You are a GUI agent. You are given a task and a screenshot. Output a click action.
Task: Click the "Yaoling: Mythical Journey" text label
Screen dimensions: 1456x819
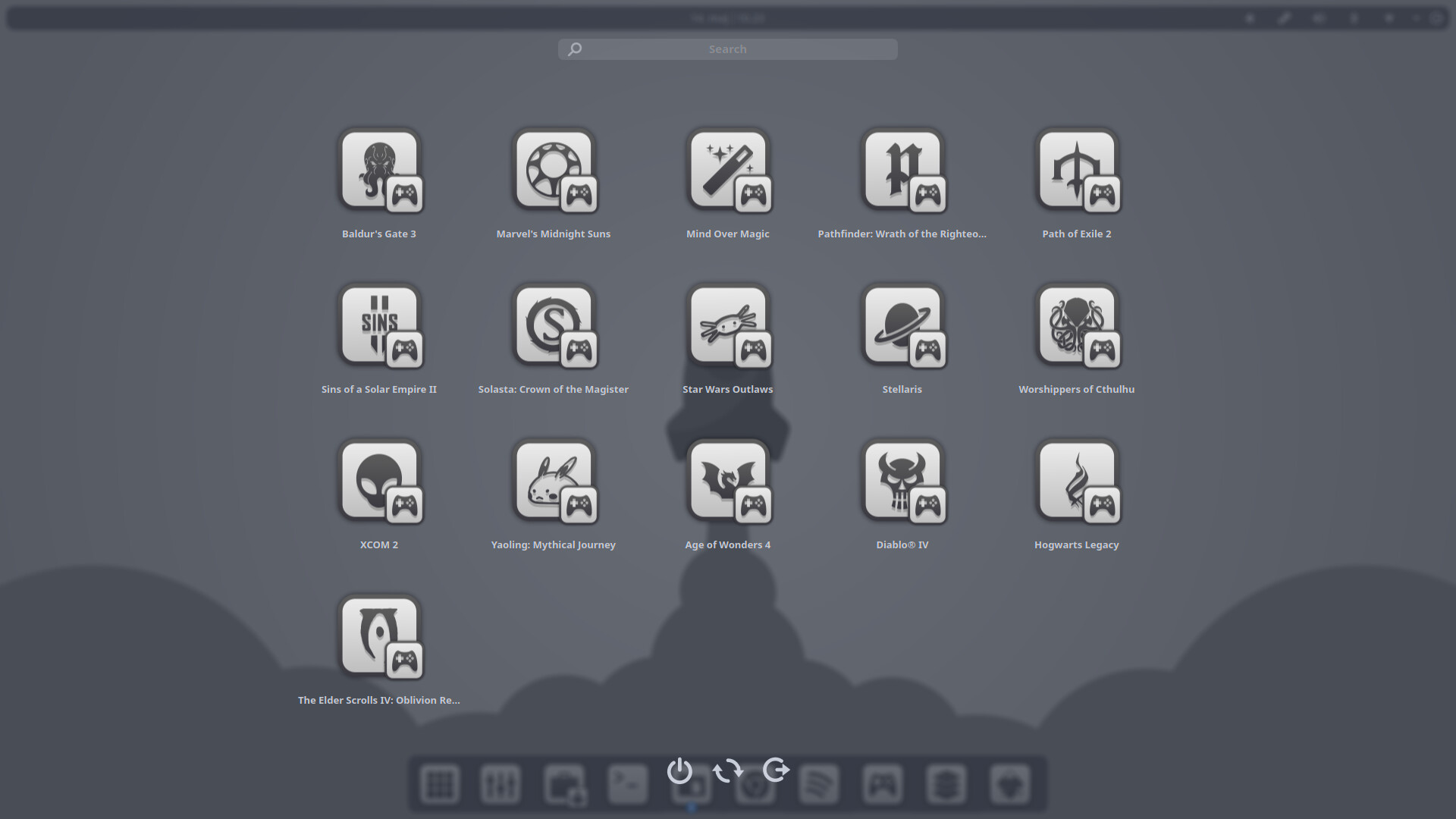pos(554,544)
